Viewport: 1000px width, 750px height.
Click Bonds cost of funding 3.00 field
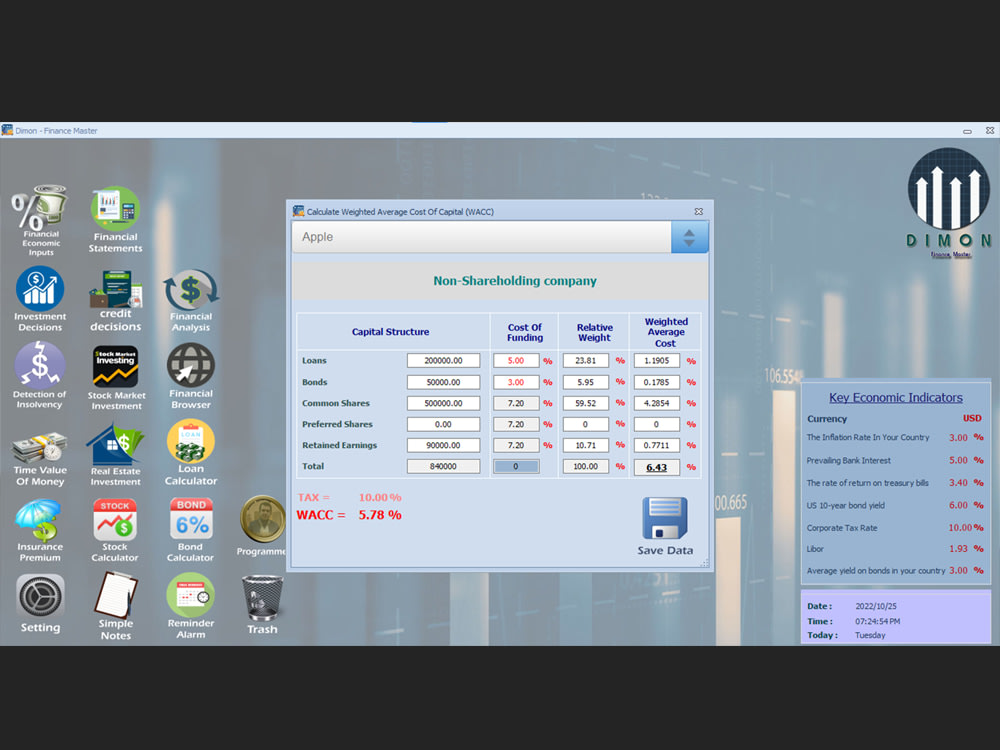click(516, 382)
